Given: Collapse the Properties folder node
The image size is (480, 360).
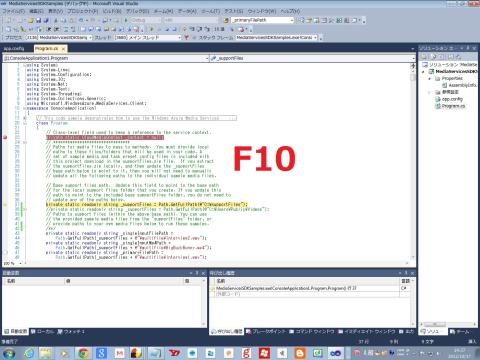Looking at the screenshot, I should [429, 79].
